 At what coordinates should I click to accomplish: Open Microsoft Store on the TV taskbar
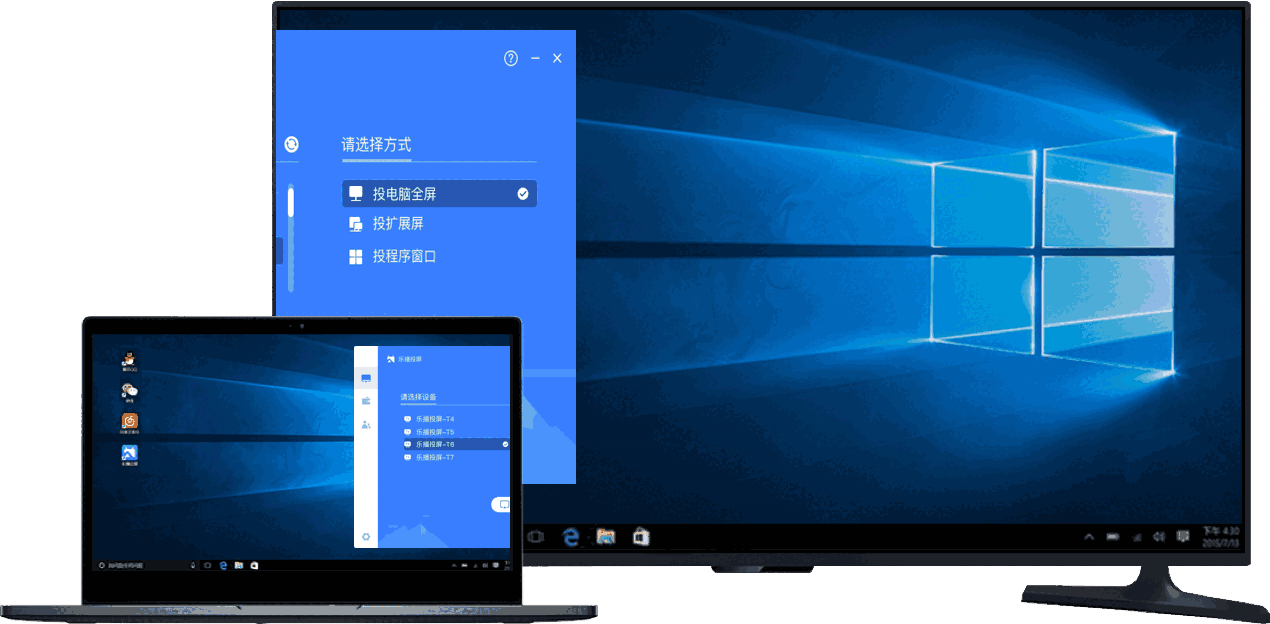click(641, 537)
